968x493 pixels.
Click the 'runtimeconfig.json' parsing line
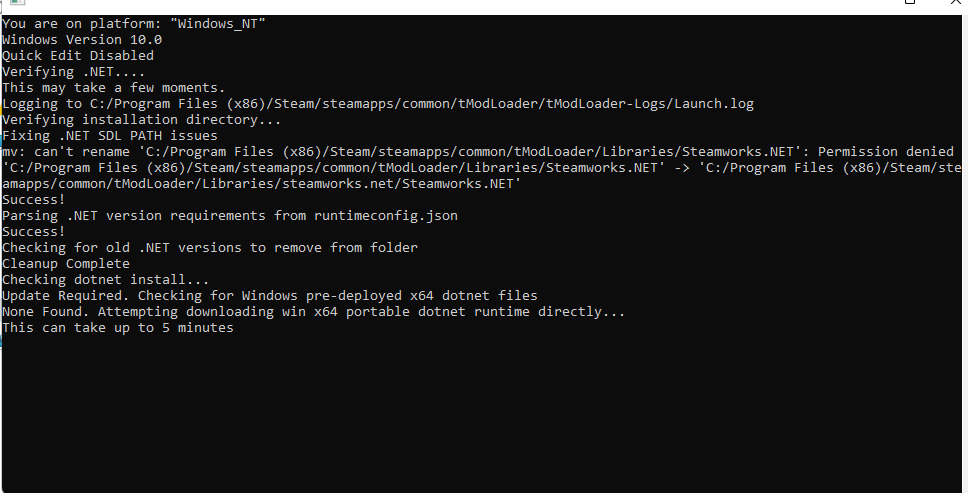click(x=230, y=215)
